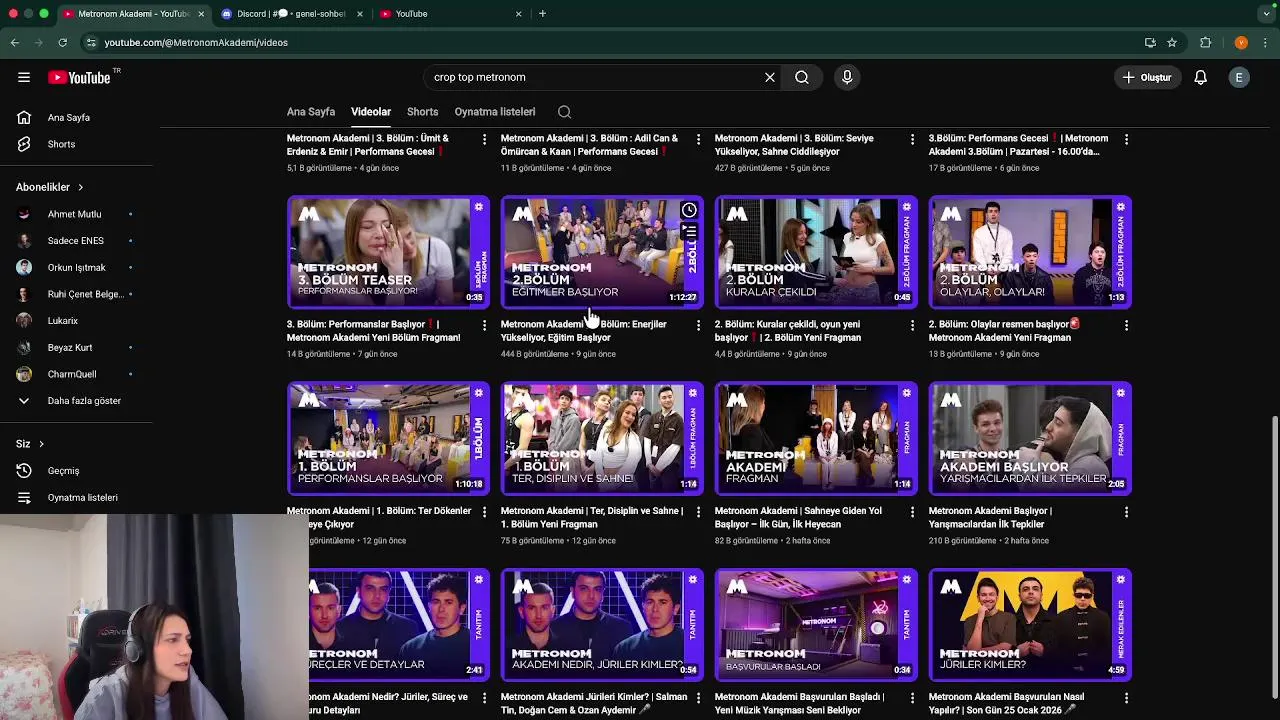Image resolution: width=1280 pixels, height=720 pixels.
Task: Open options for Ümit & Erdeniz & Emir video
Action: [484, 139]
